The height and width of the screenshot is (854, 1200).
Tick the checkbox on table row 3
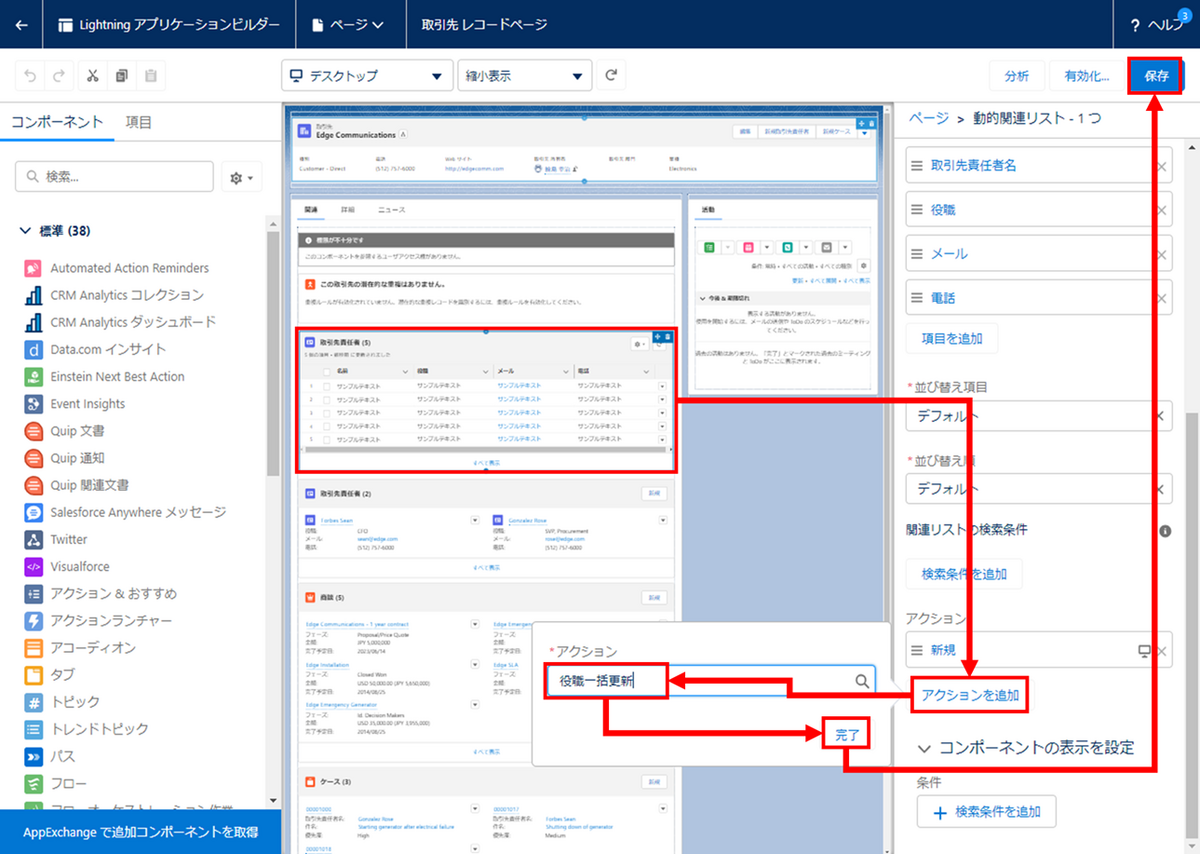tap(326, 412)
